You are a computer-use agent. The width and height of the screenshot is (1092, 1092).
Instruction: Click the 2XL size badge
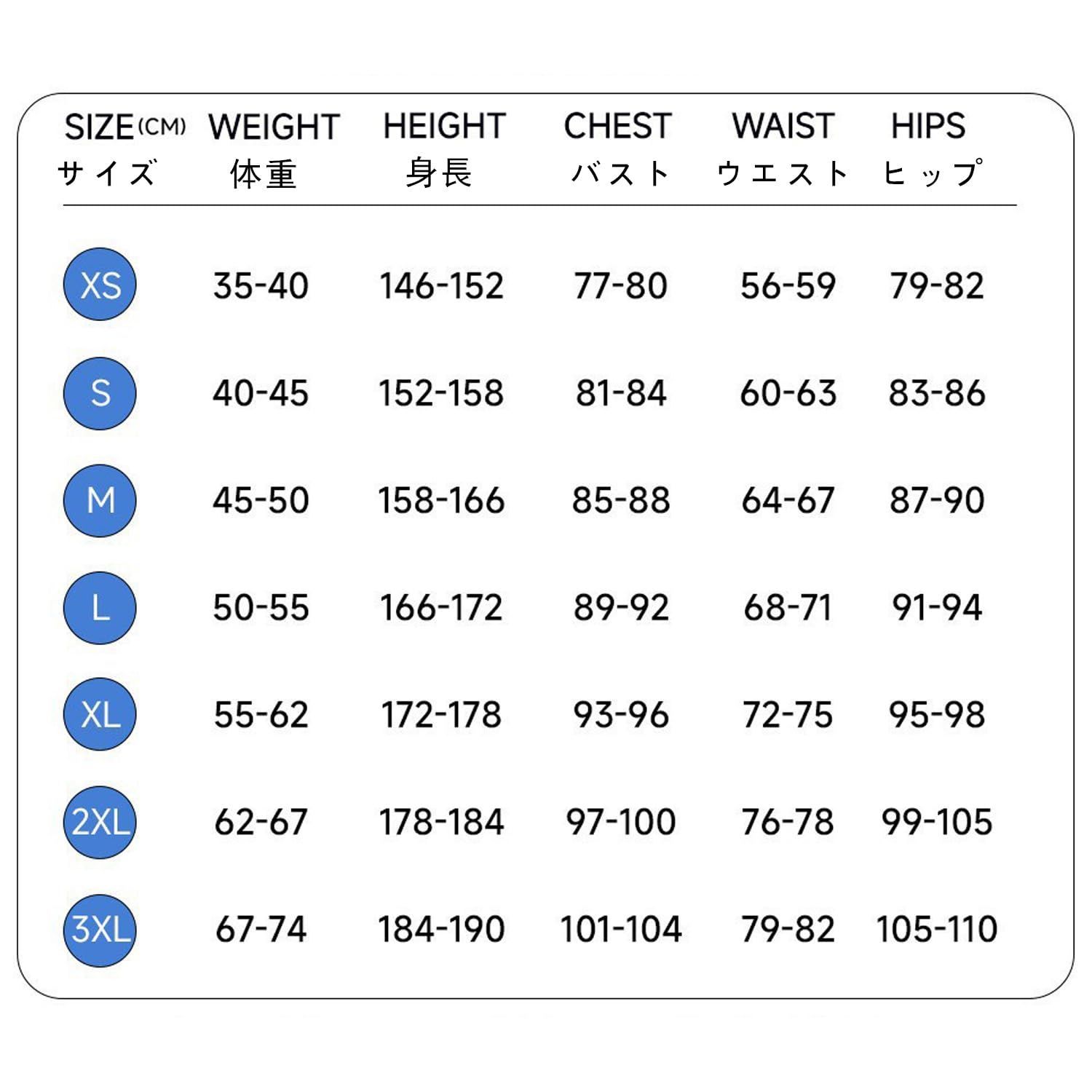(x=100, y=822)
